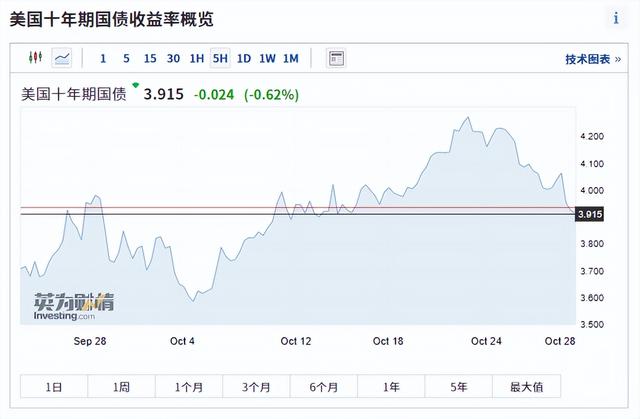Click the 美国十年期国债 instrument name

point(74,94)
